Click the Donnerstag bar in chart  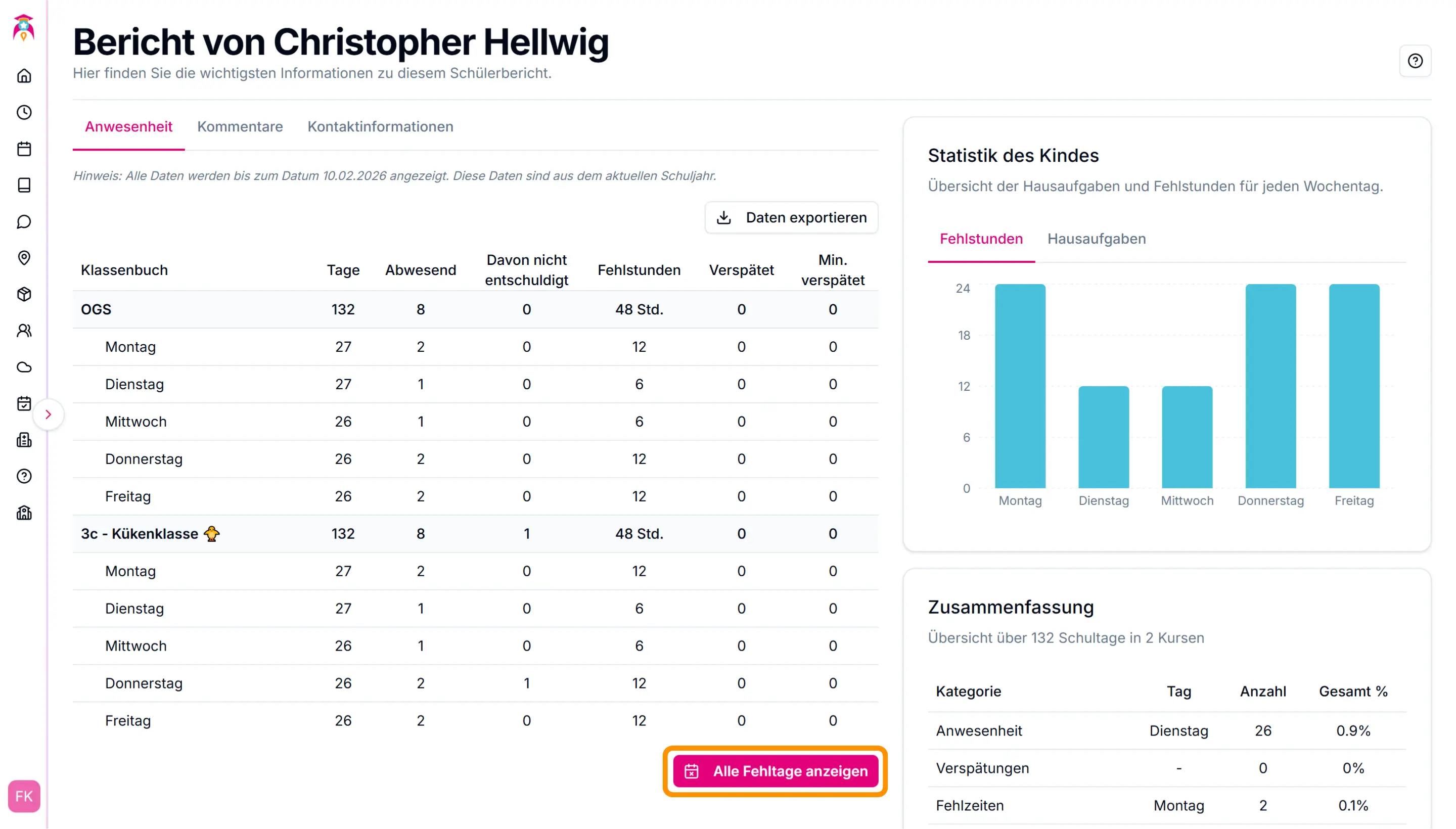(x=1270, y=386)
